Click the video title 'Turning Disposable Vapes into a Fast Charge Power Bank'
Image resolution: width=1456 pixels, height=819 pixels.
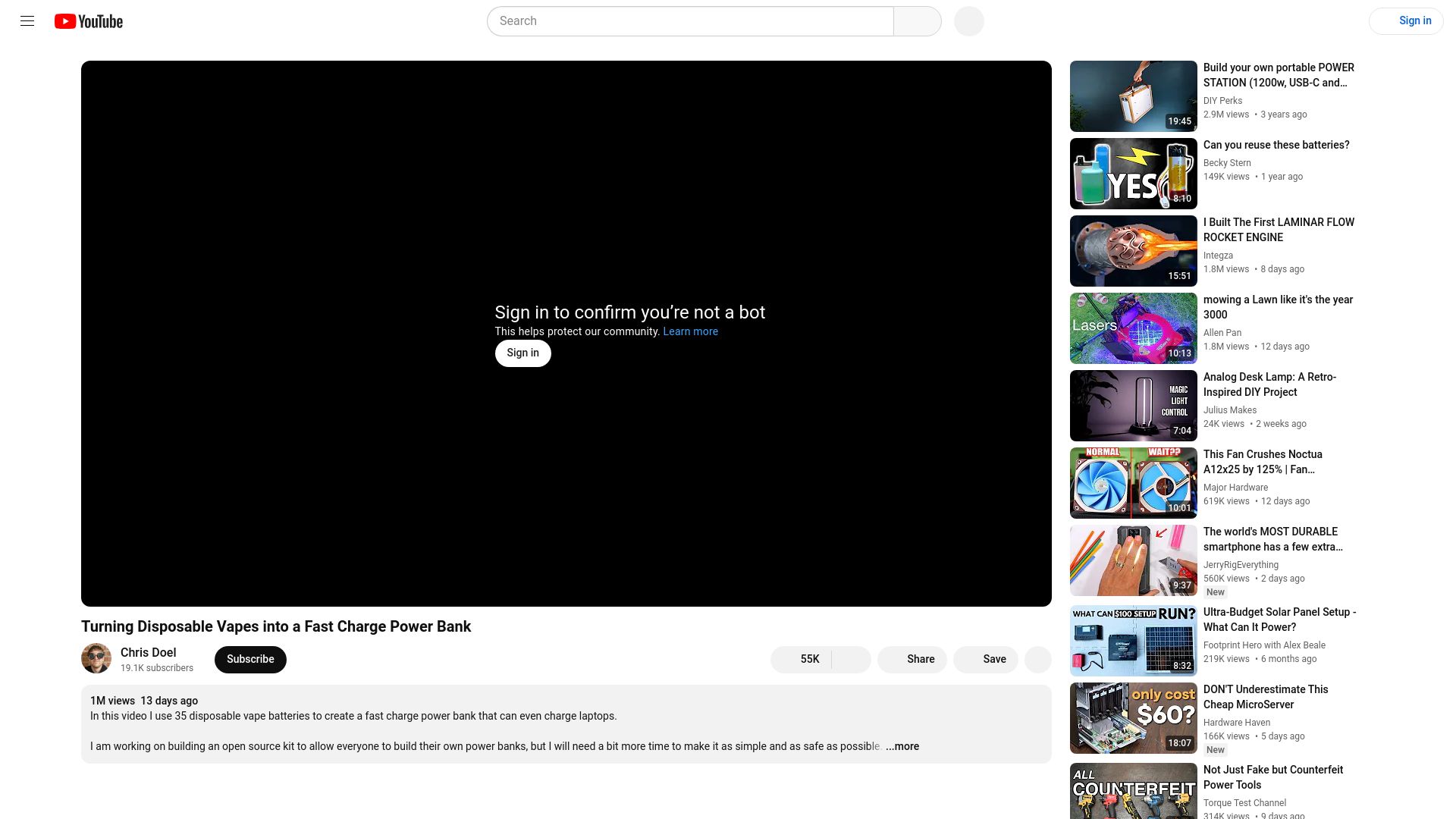pyautogui.click(x=276, y=626)
